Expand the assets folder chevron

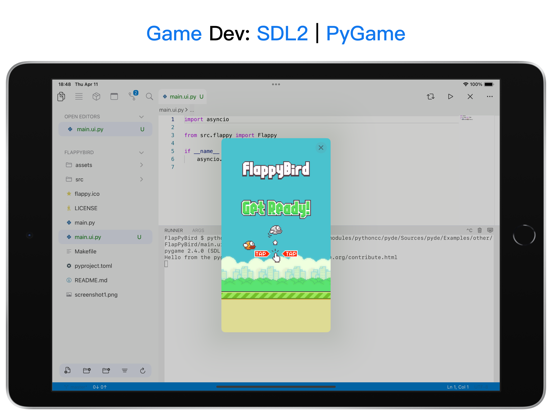point(141,165)
